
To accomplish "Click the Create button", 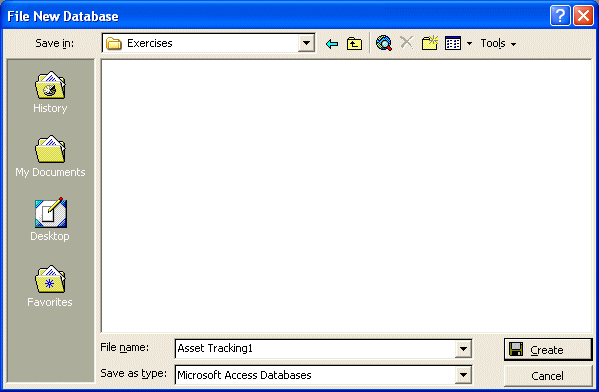I will coord(548,349).
